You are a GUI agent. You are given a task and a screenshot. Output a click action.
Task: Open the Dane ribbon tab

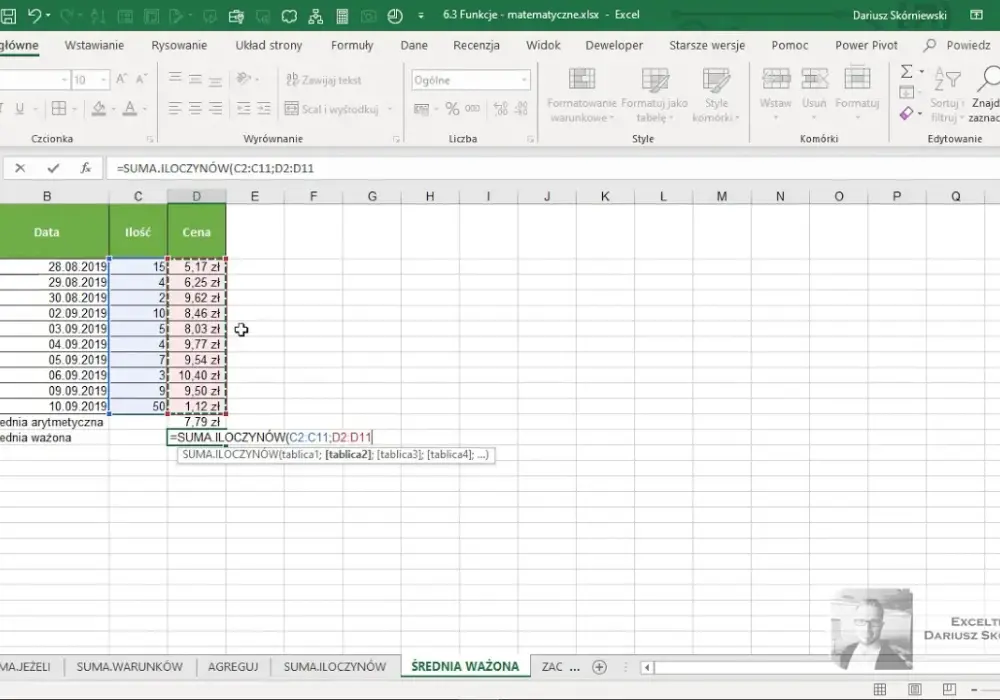(x=414, y=45)
